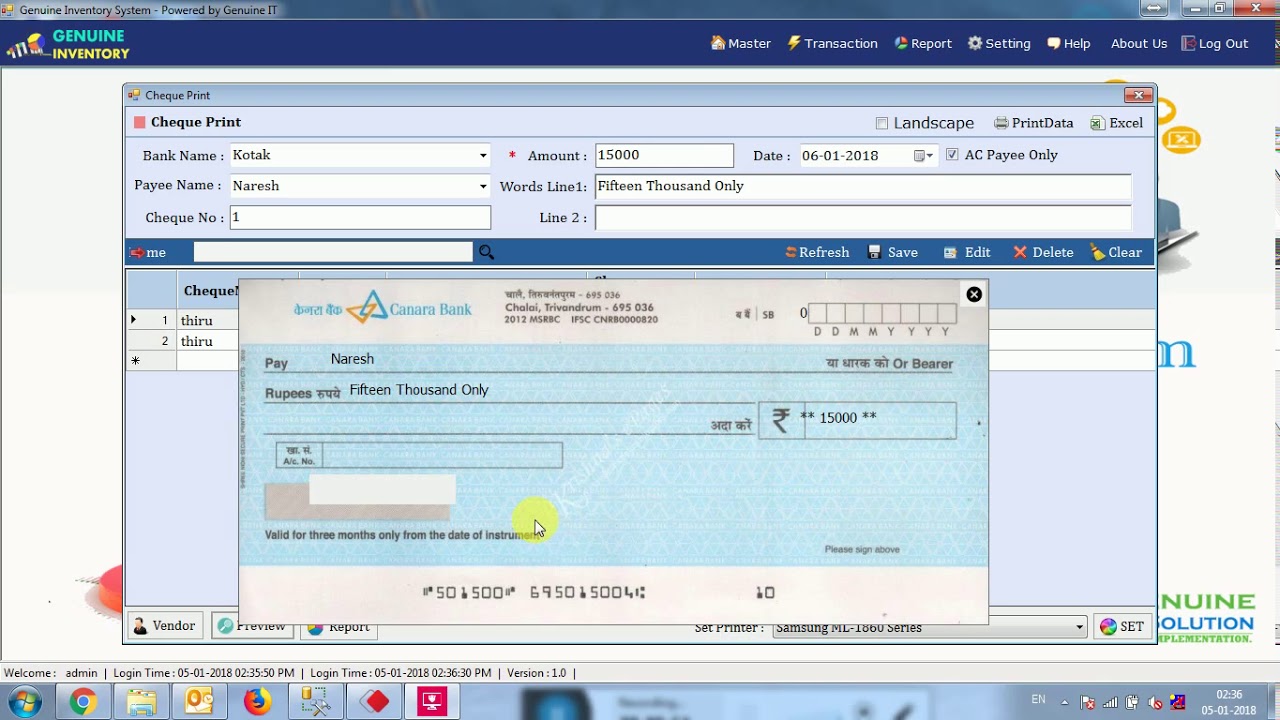Click the Log Out link
The width and height of the screenshot is (1280, 720).
tap(1214, 43)
